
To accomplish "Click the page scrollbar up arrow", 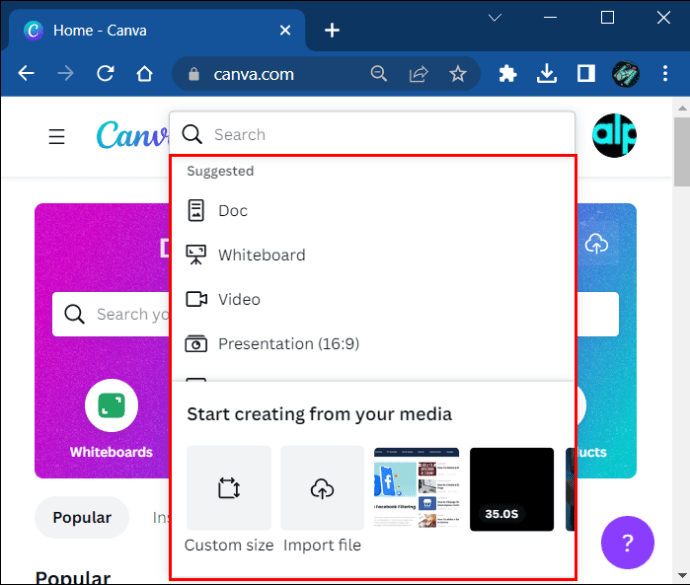I will [x=682, y=107].
